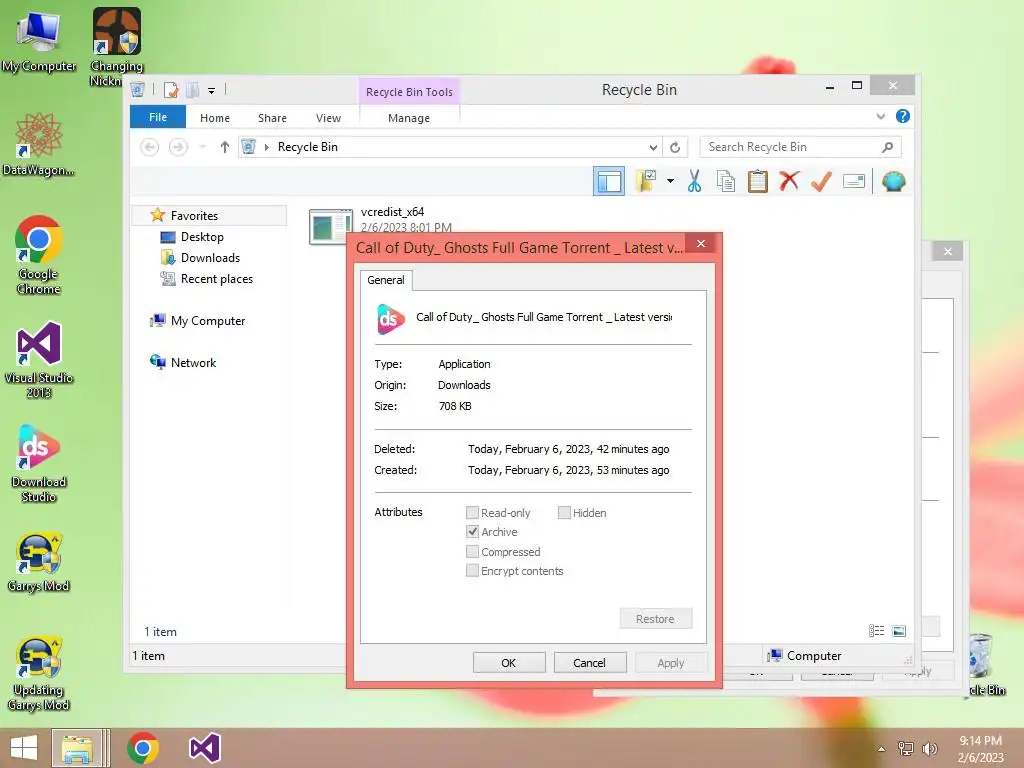Select the General tab in properties dialog

(x=386, y=280)
